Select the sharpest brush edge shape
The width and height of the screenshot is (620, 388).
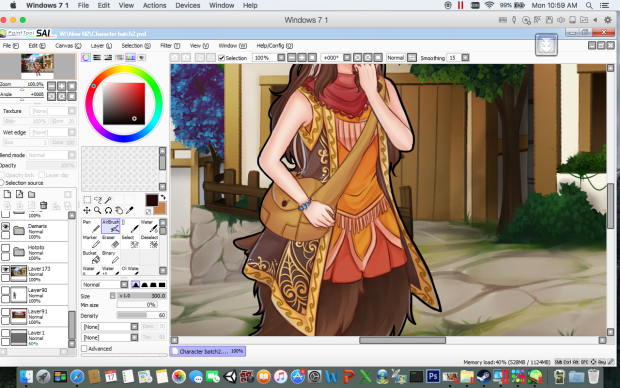coord(162,284)
